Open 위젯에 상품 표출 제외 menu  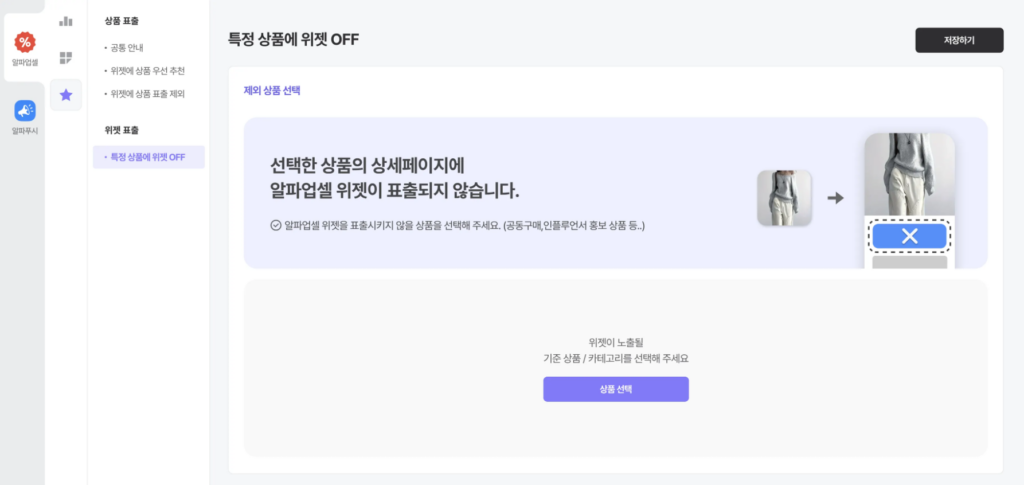coord(147,94)
